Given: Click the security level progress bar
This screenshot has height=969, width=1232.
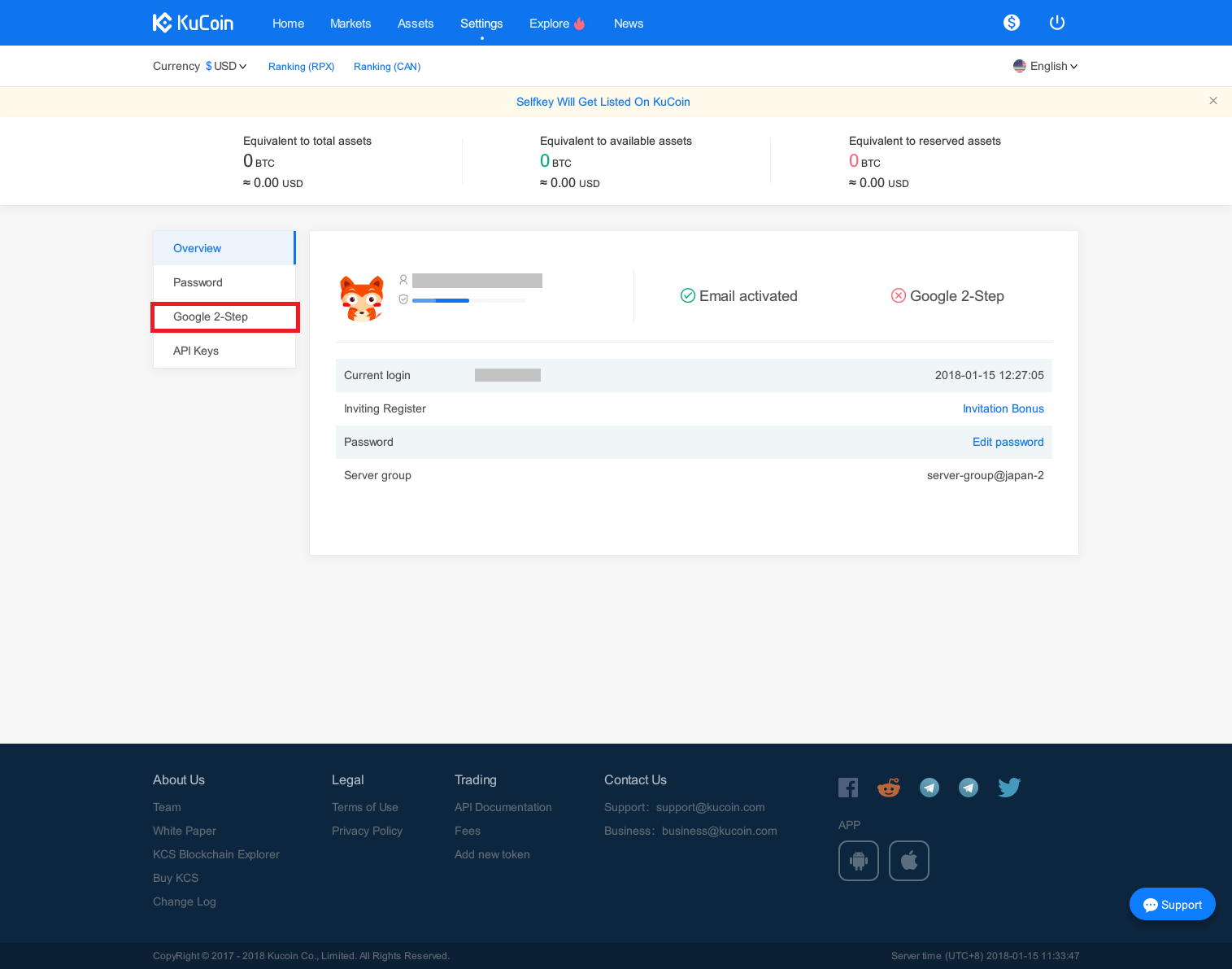Looking at the screenshot, I should click(x=469, y=300).
